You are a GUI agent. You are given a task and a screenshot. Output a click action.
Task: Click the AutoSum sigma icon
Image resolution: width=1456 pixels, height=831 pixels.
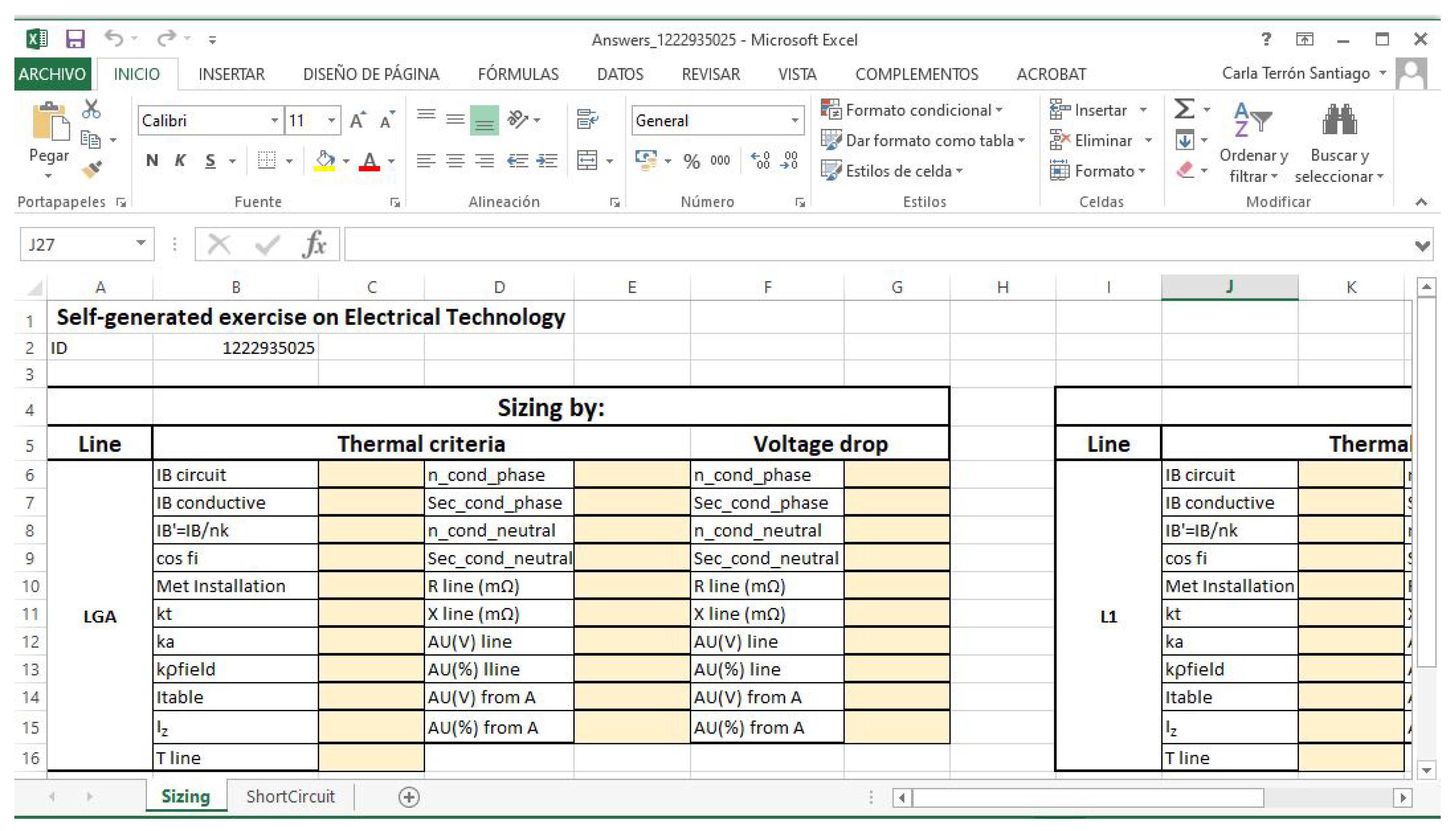1184,108
